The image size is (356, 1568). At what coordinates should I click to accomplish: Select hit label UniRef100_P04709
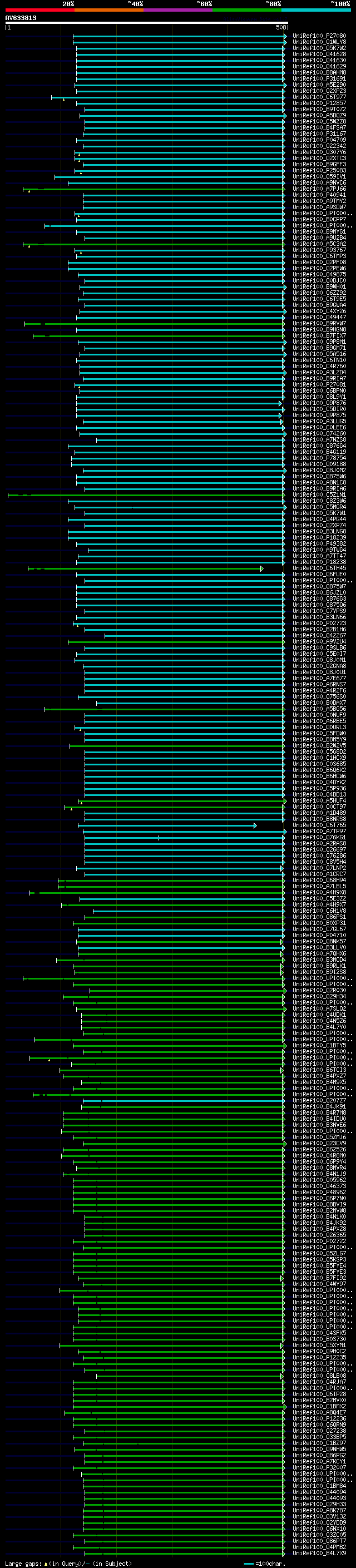tap(319, 140)
